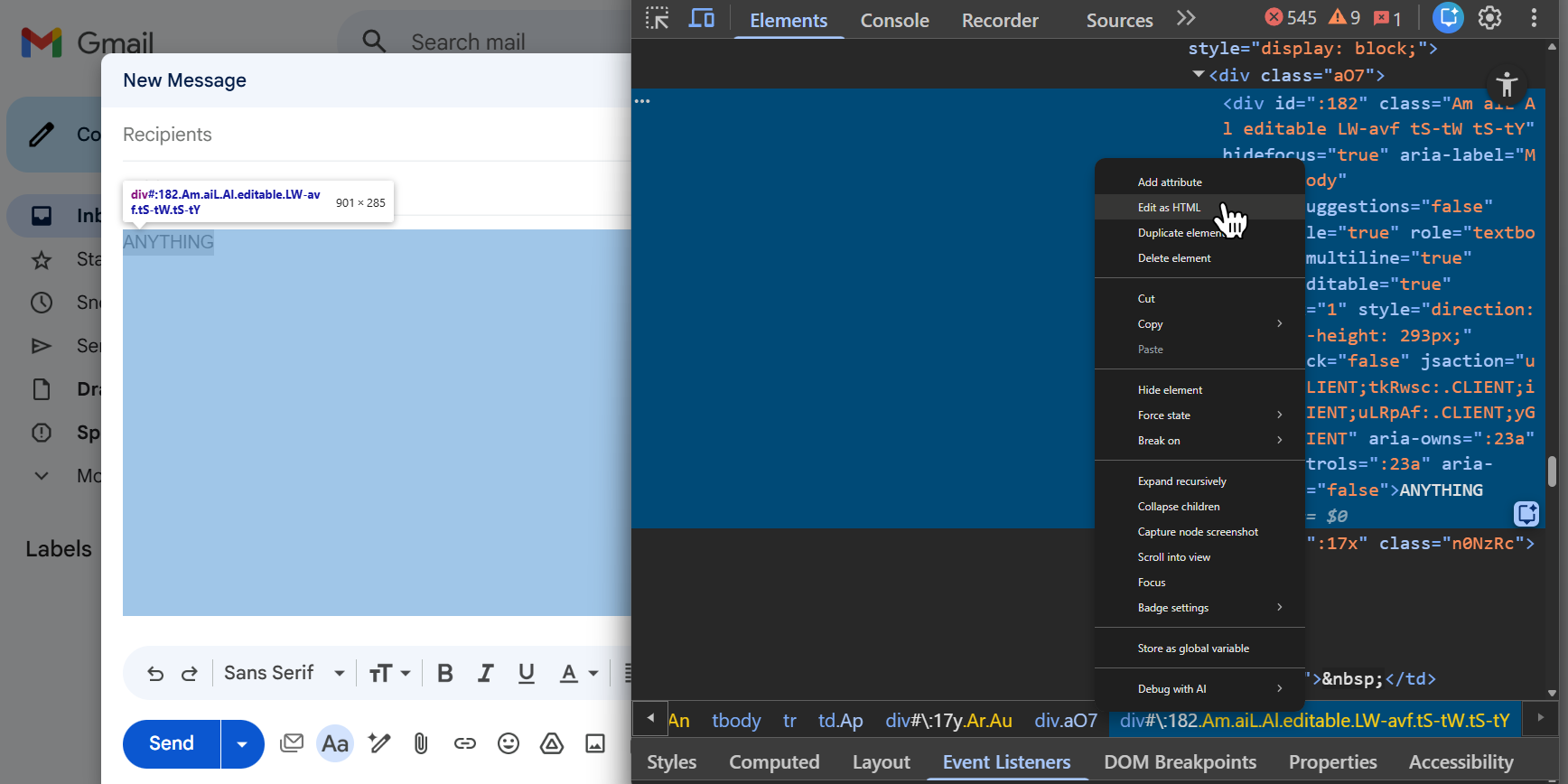
Task: Choose Capture node screenshot
Action: tap(1199, 532)
